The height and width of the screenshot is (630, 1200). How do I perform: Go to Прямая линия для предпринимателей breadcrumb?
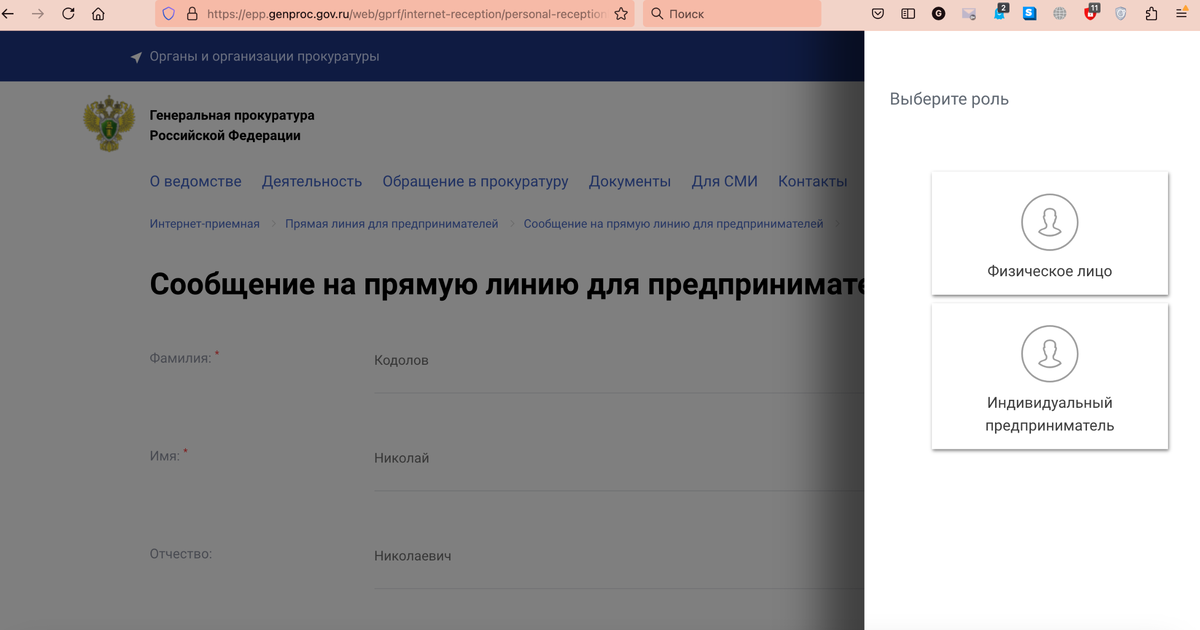pyautogui.click(x=392, y=224)
